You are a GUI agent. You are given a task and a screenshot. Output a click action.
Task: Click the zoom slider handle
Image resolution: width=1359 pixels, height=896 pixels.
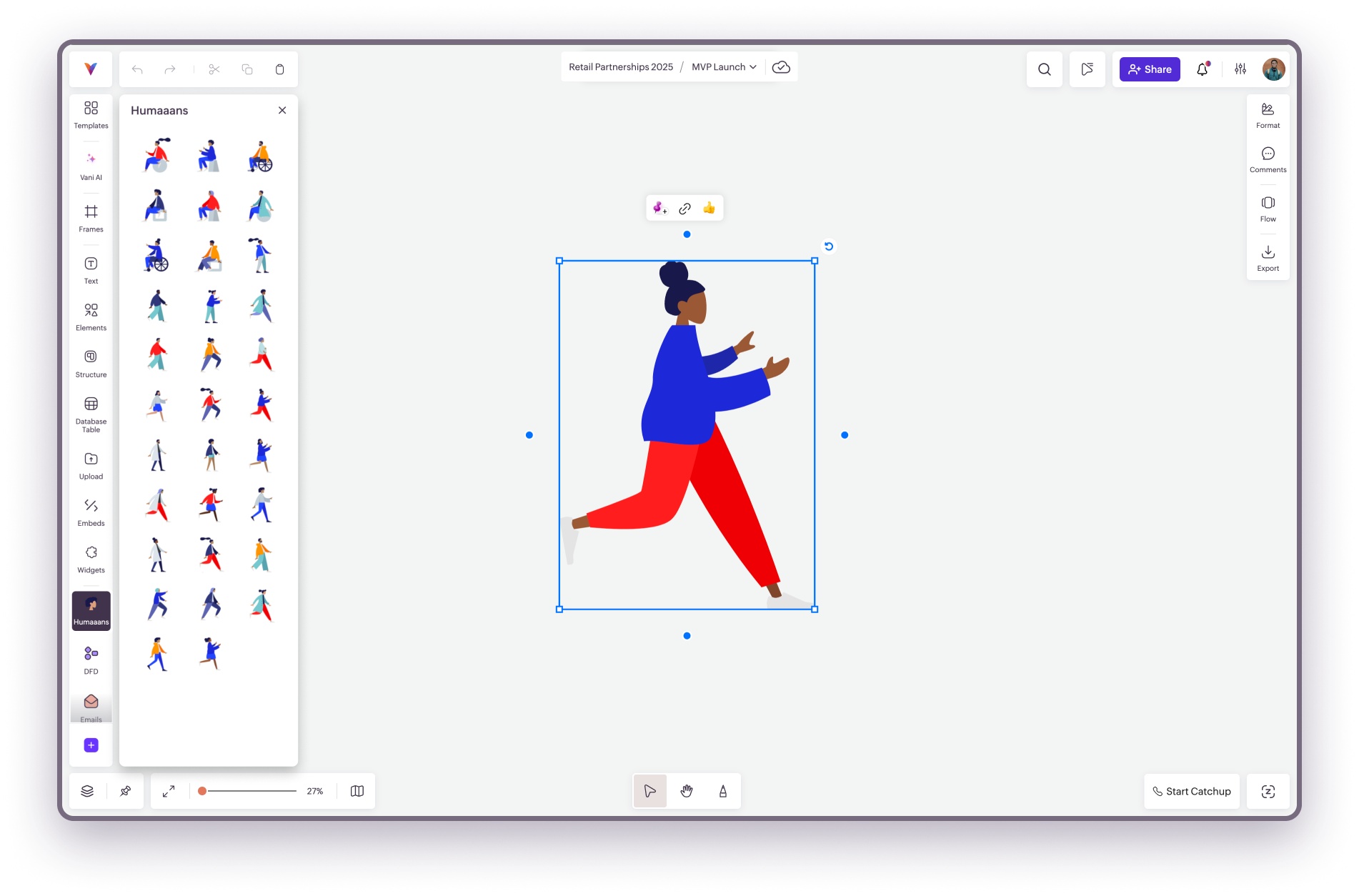pos(202,791)
